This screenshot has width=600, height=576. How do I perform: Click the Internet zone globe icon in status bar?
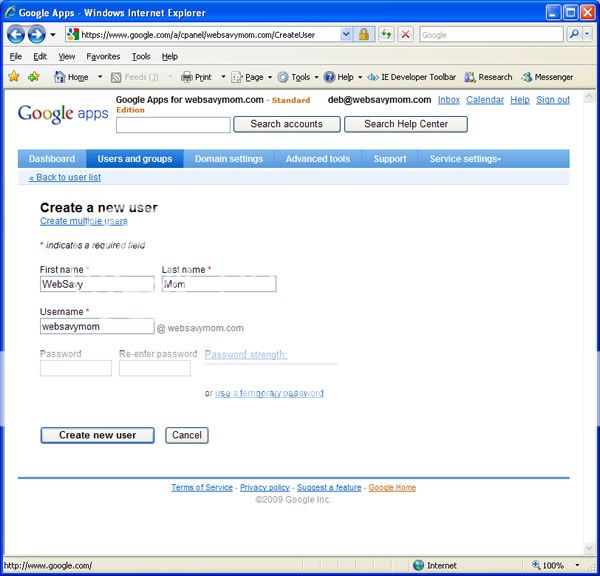(x=419, y=565)
